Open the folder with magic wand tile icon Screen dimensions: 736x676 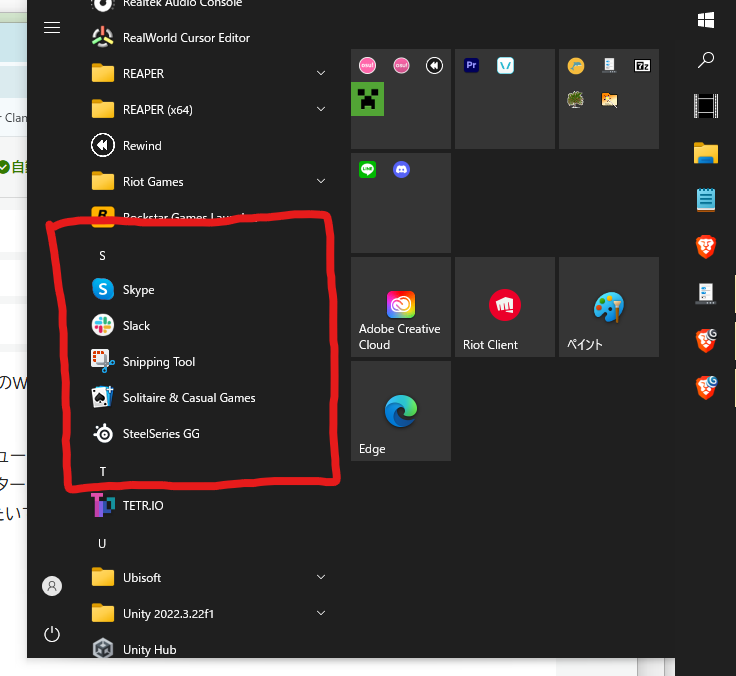click(x=609, y=99)
